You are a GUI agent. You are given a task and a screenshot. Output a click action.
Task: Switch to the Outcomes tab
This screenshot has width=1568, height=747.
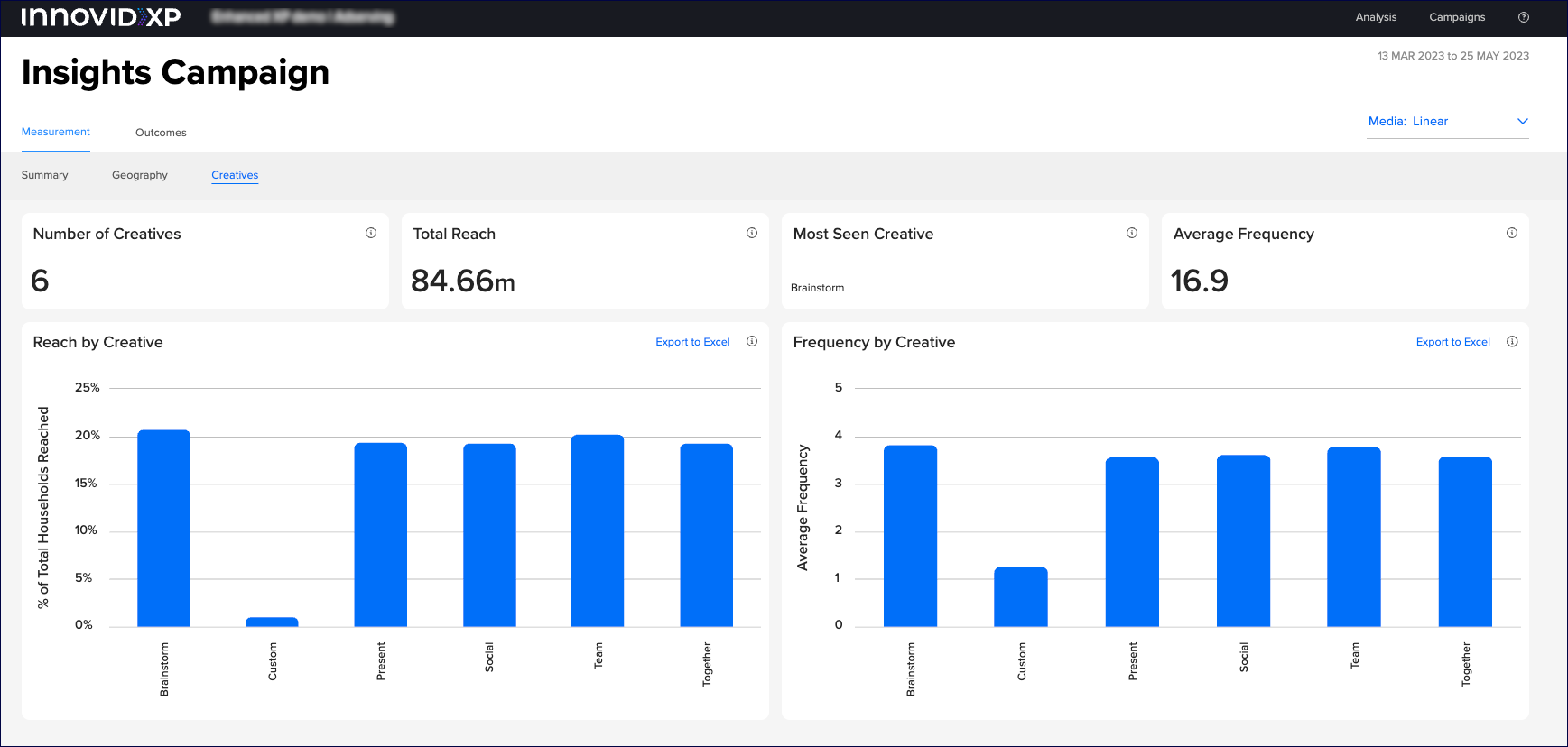161,133
